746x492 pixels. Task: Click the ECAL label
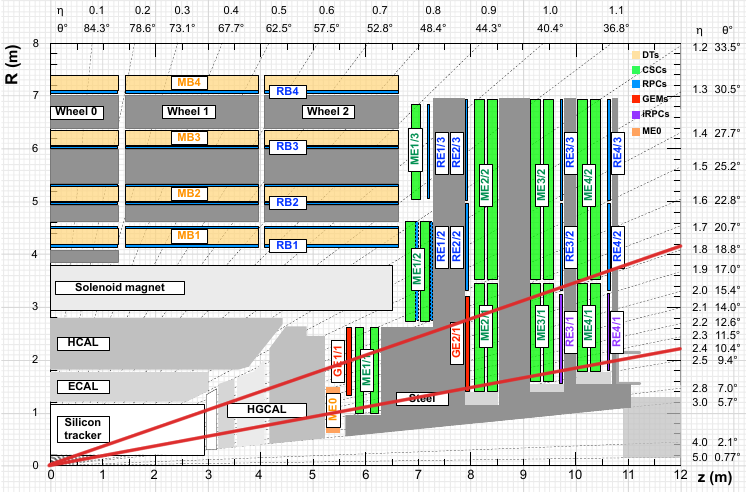tap(83, 387)
